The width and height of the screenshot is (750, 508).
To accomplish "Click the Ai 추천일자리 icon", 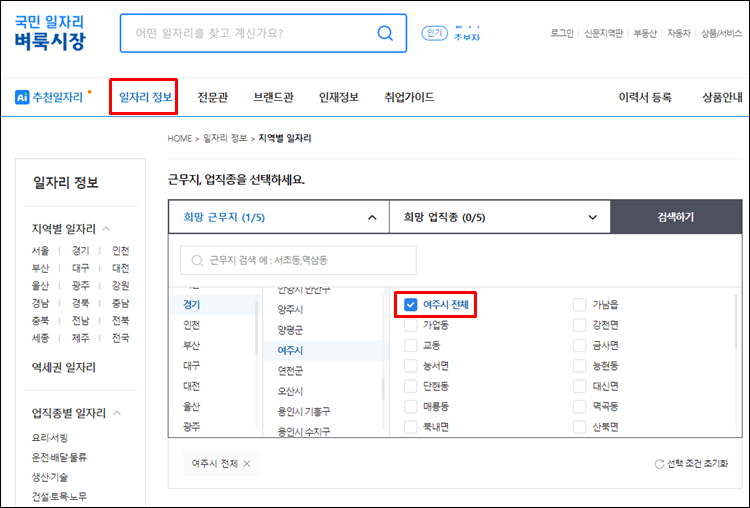I will [22, 98].
